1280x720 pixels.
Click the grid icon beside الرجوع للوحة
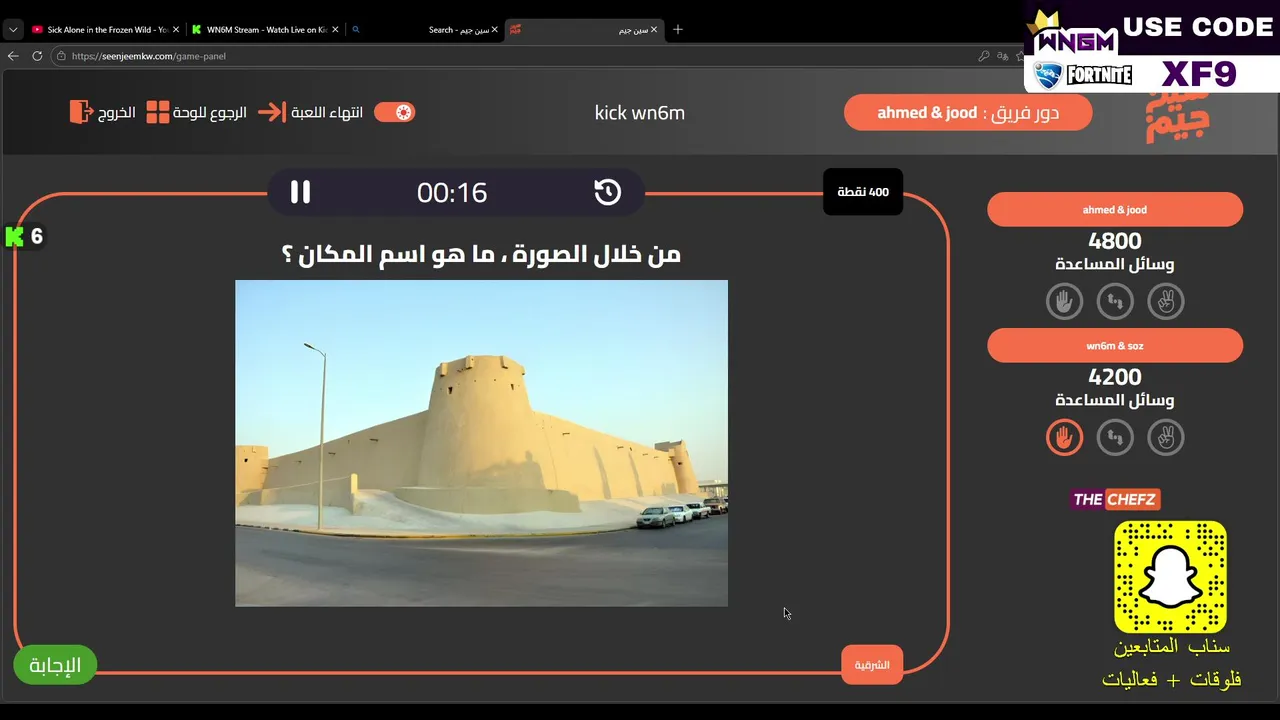coord(158,112)
